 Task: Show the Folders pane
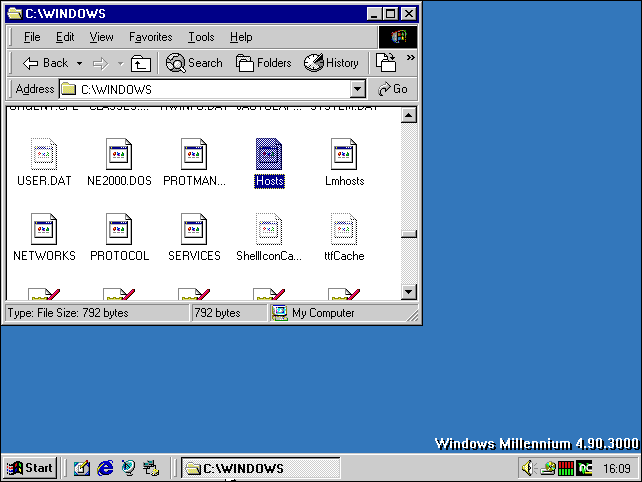264,63
